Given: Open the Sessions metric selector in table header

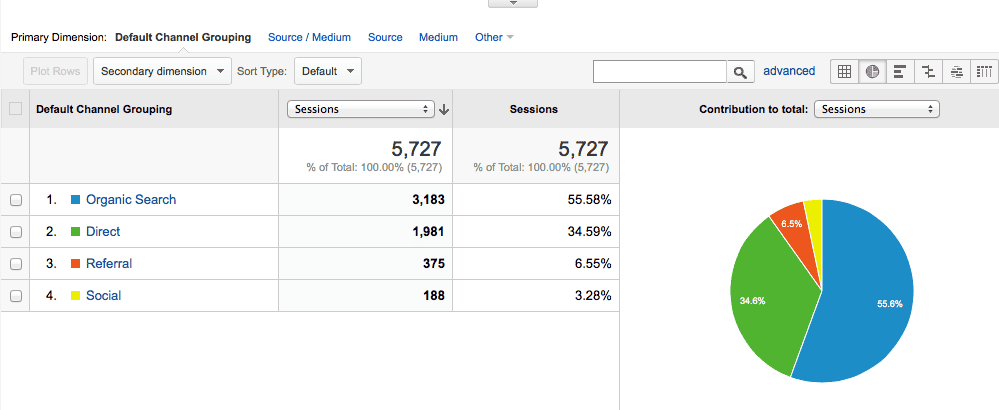Looking at the screenshot, I should click(x=361, y=109).
